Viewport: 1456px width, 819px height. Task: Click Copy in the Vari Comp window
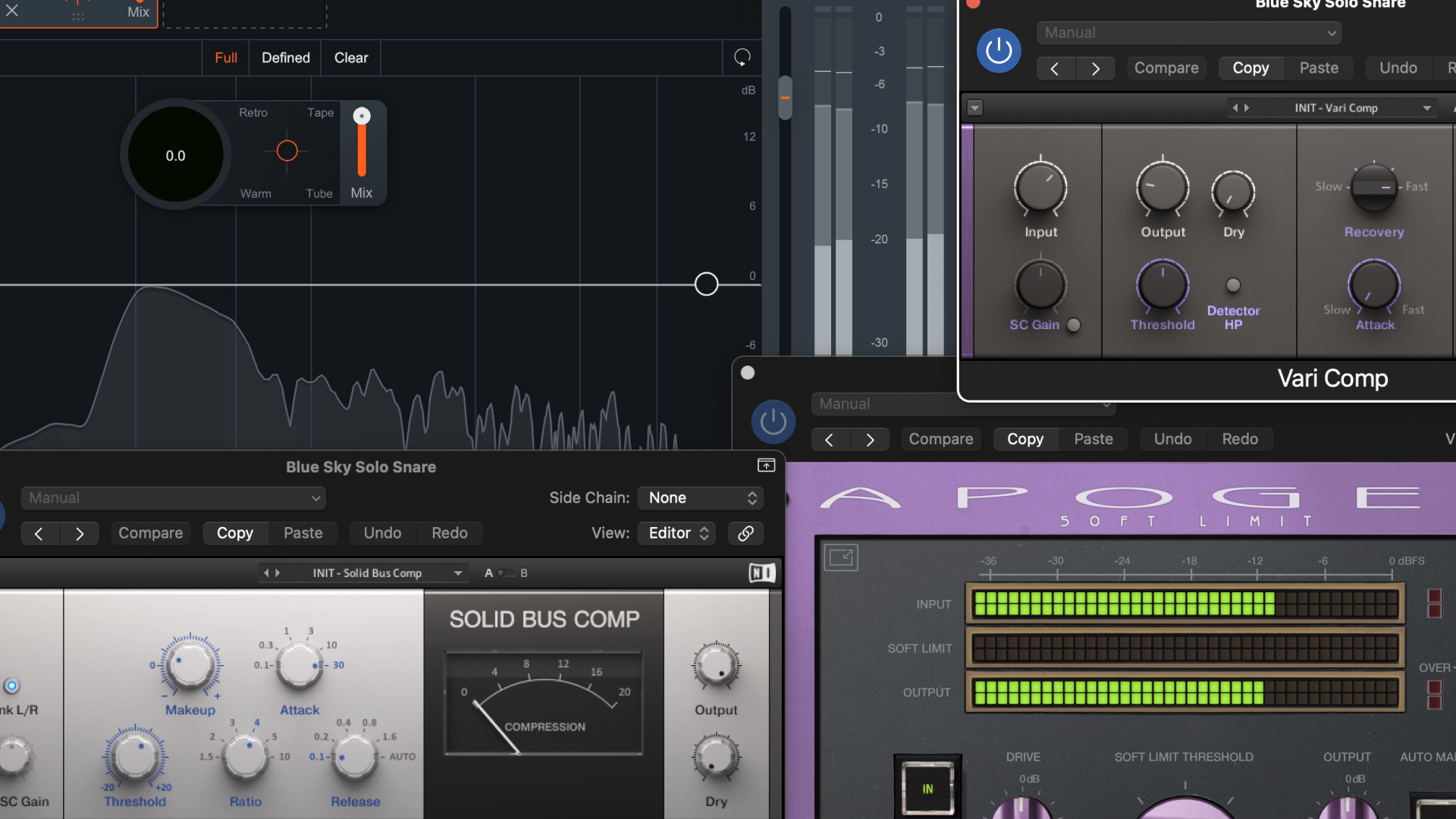tap(1250, 68)
